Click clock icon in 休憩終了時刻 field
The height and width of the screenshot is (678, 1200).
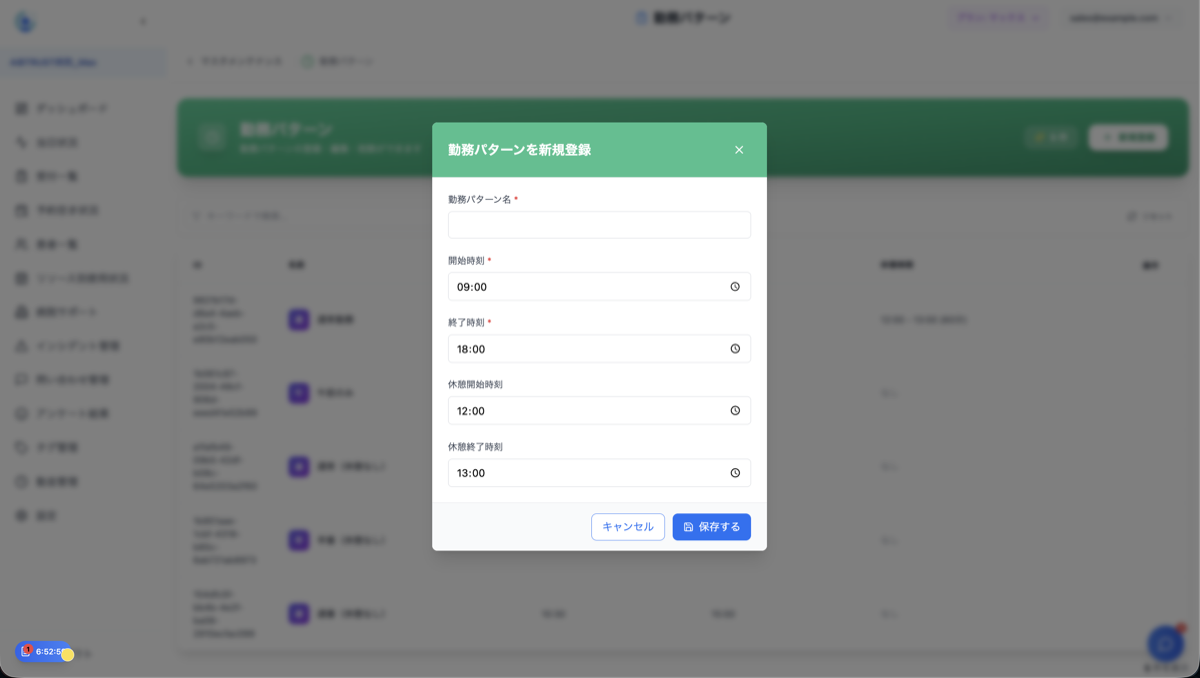tap(735, 473)
